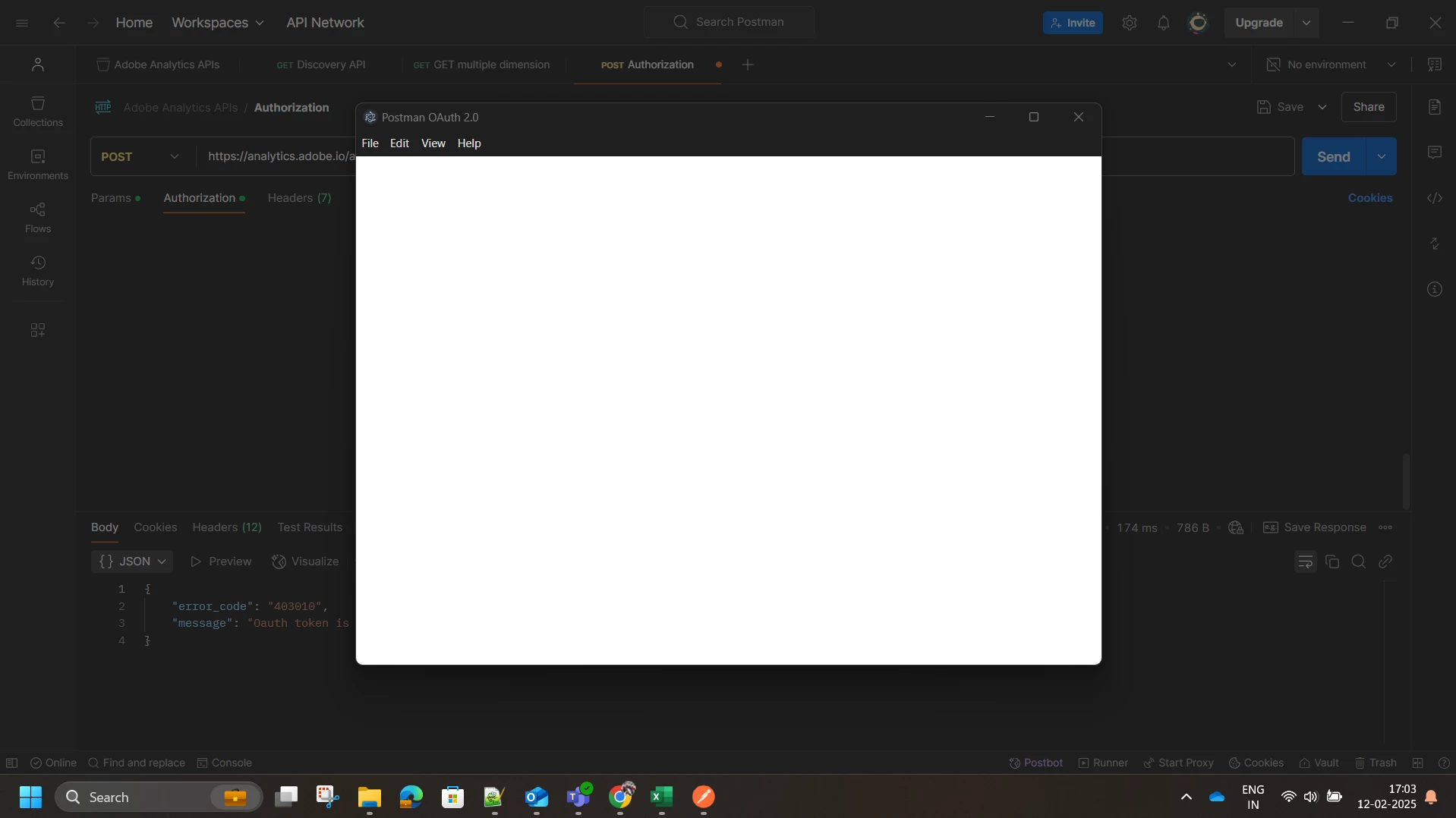The width and height of the screenshot is (1456, 818).
Task: Expand the Upgrade dropdown arrow
Action: tap(1306, 23)
